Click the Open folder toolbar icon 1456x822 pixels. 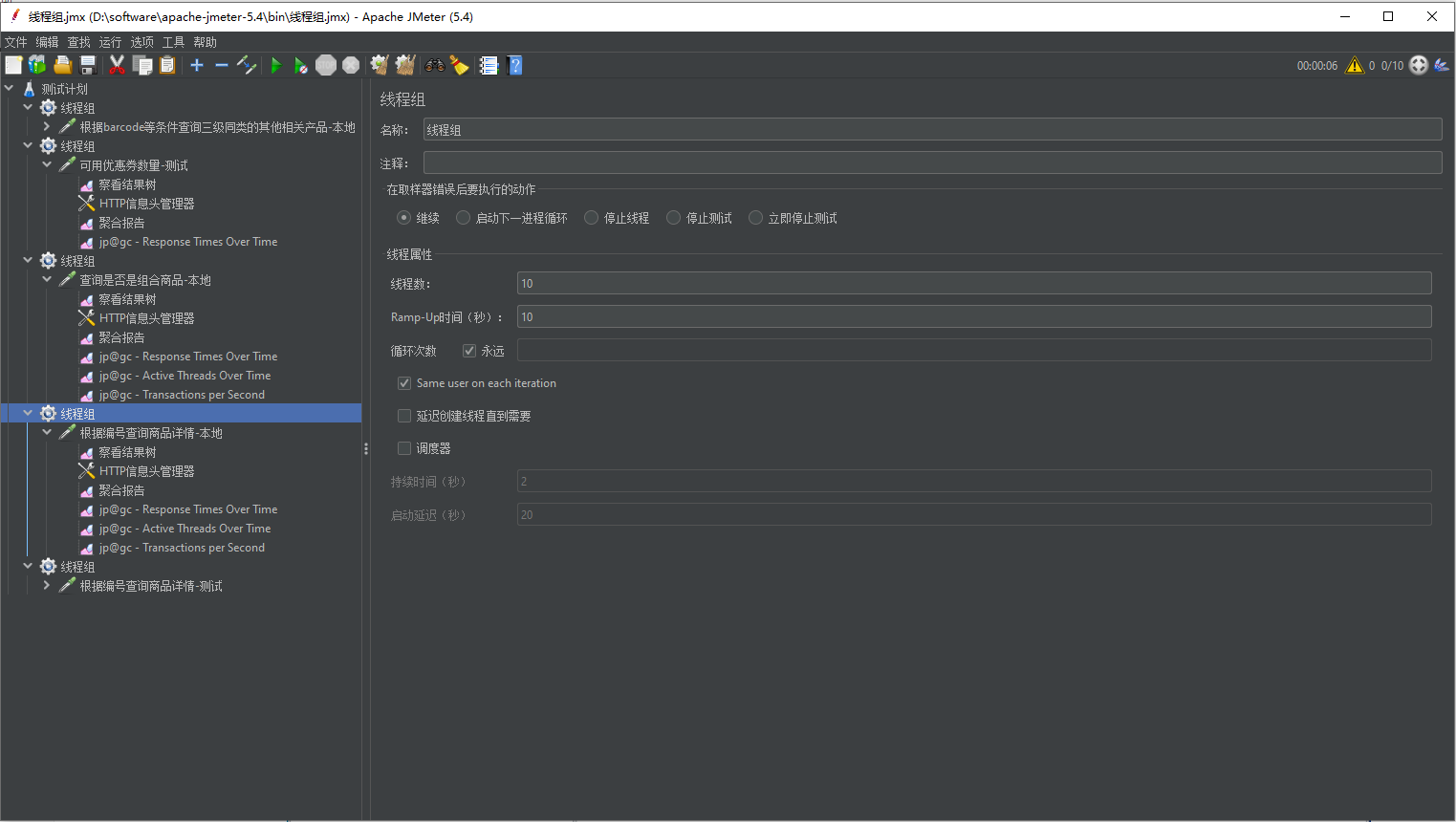(63, 65)
